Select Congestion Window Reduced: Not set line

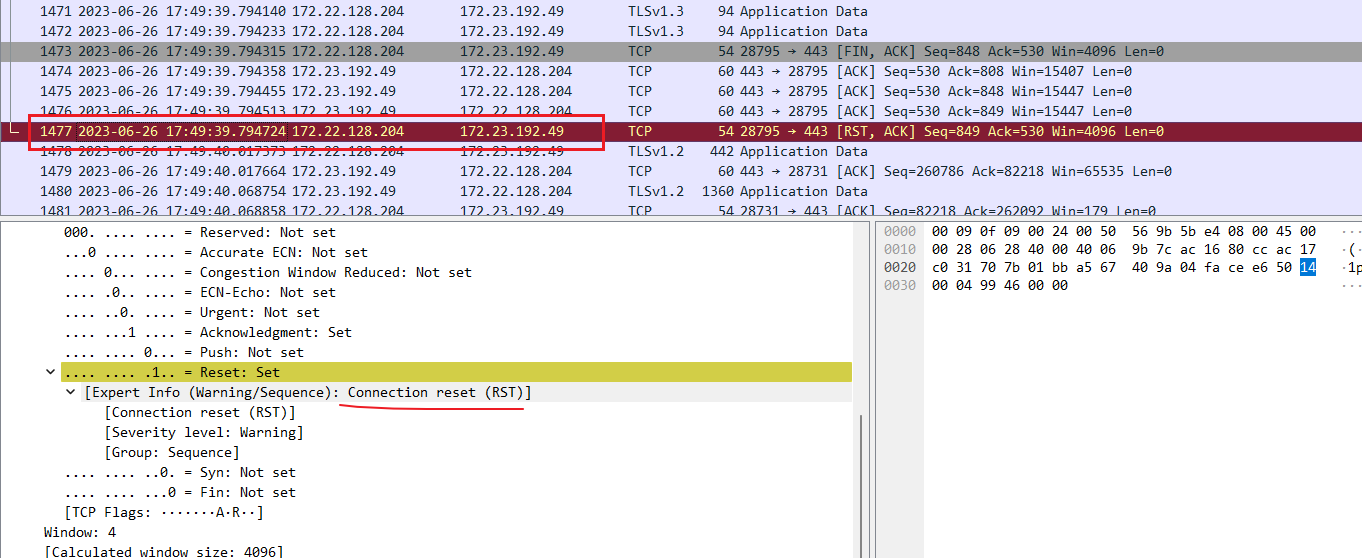267,272
